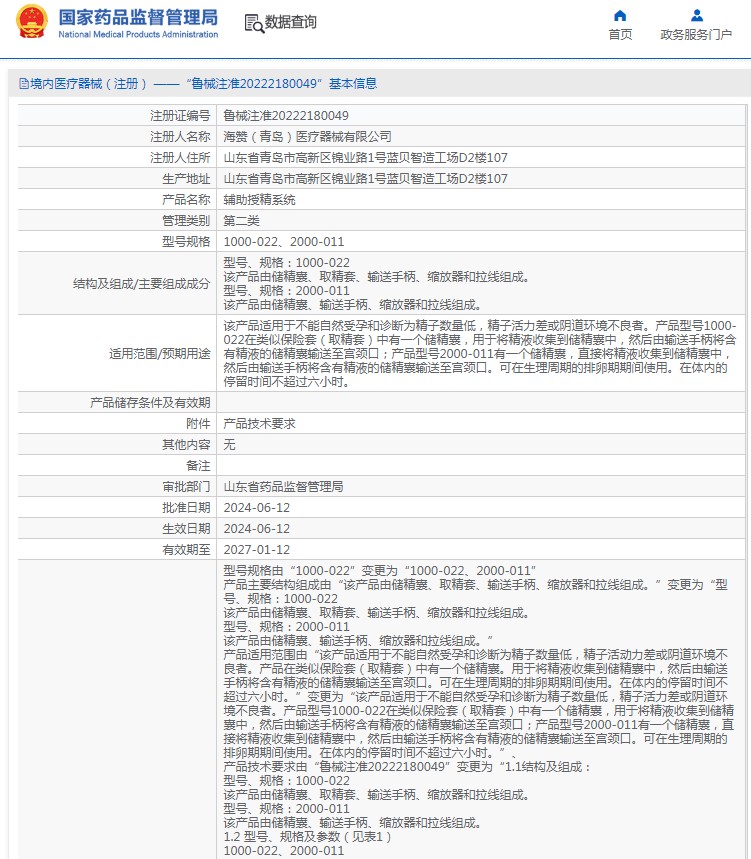Select registrant name 海赞（青岛）医疗器械有限公司
751x859 pixels.
tap(307, 136)
